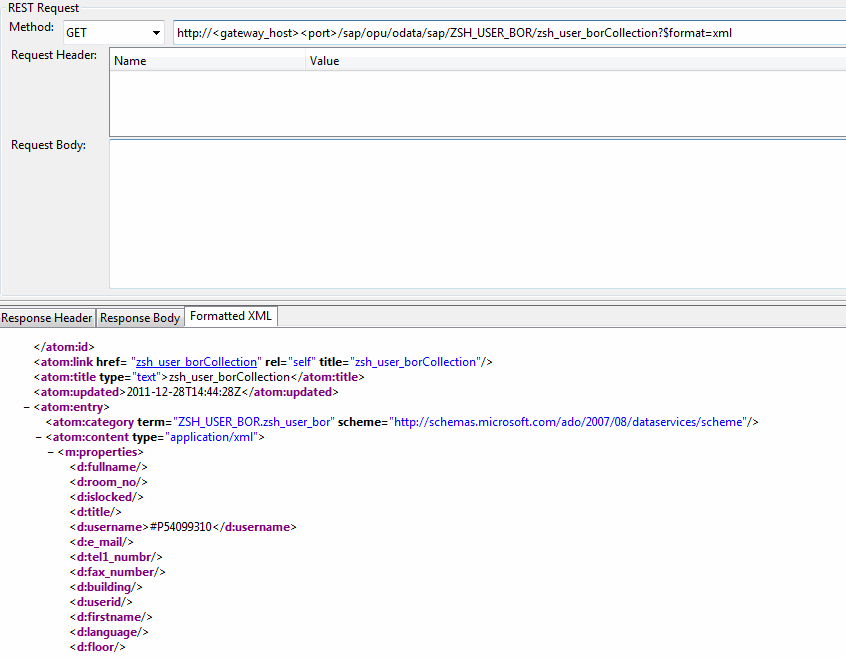Screen dimensions: 846x658
Task: Collapse the atom:entry XML node
Action: click(26, 406)
